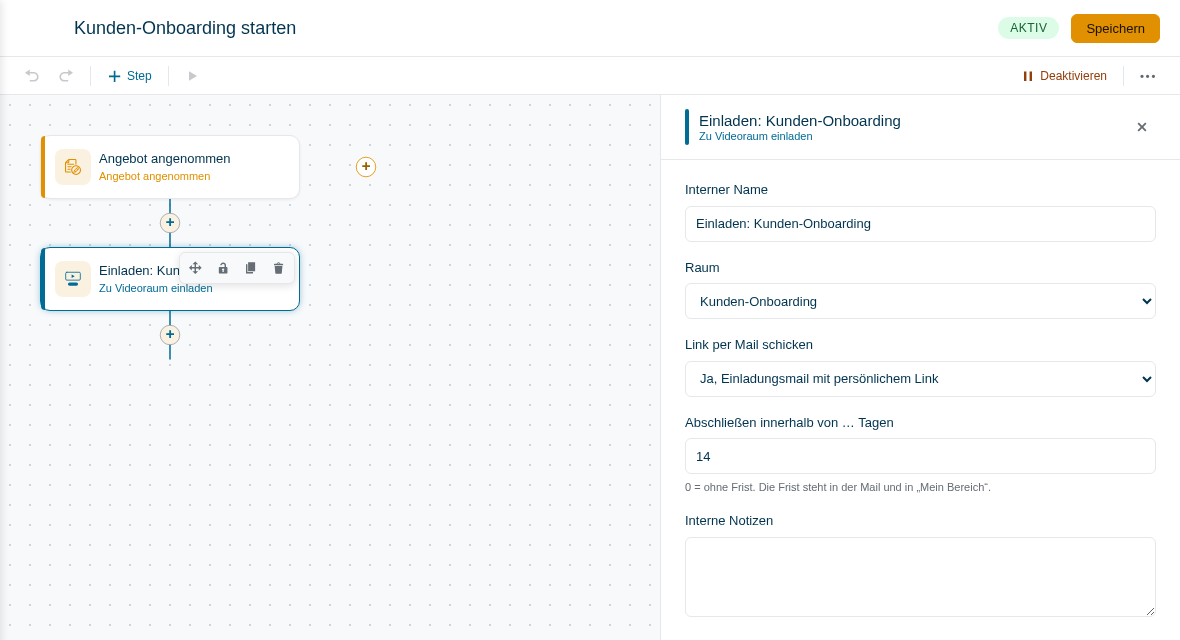Open the Link per Mail schicken dropdown
The width and height of the screenshot is (1180, 640).
tap(920, 379)
